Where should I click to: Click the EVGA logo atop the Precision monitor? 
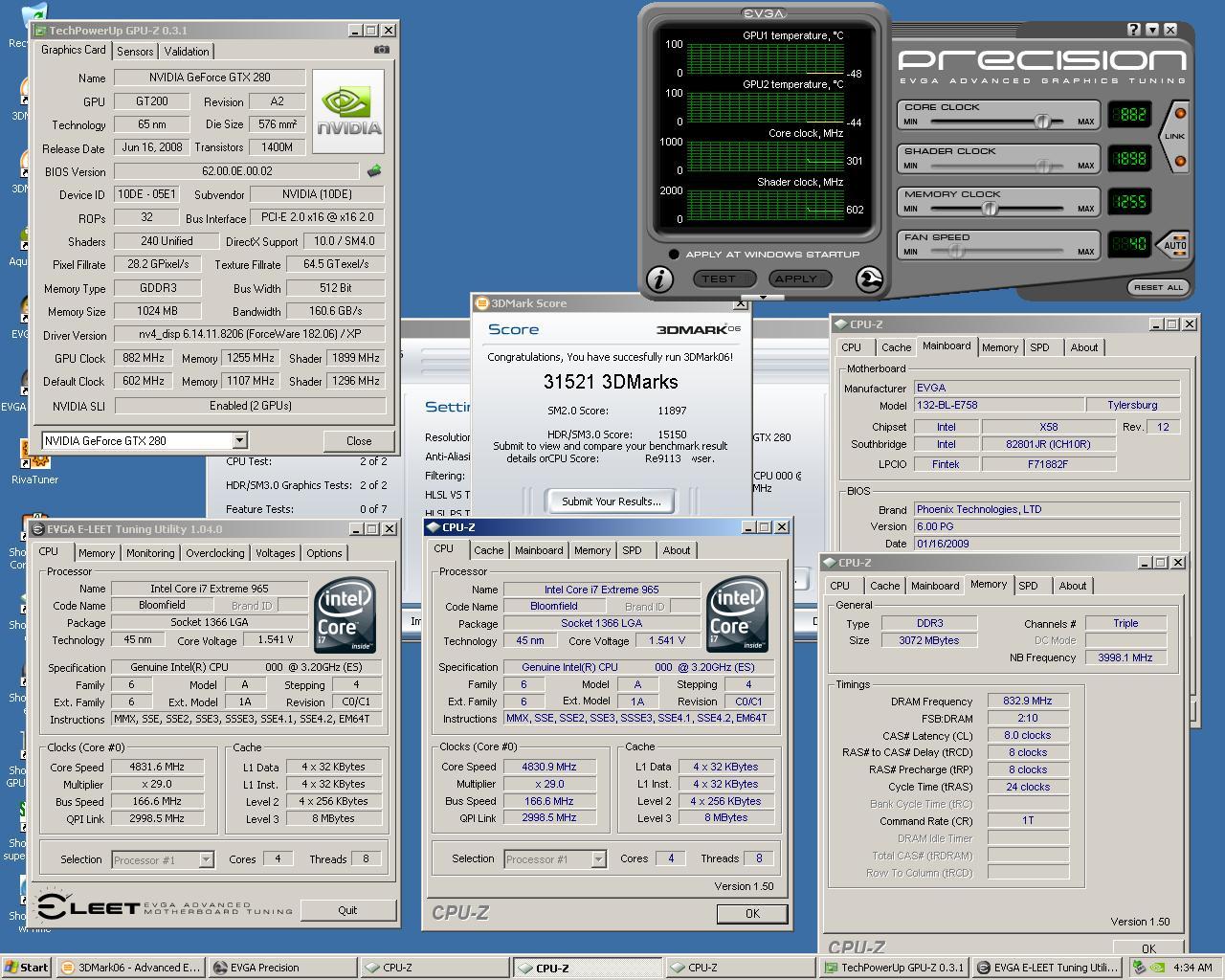(763, 13)
